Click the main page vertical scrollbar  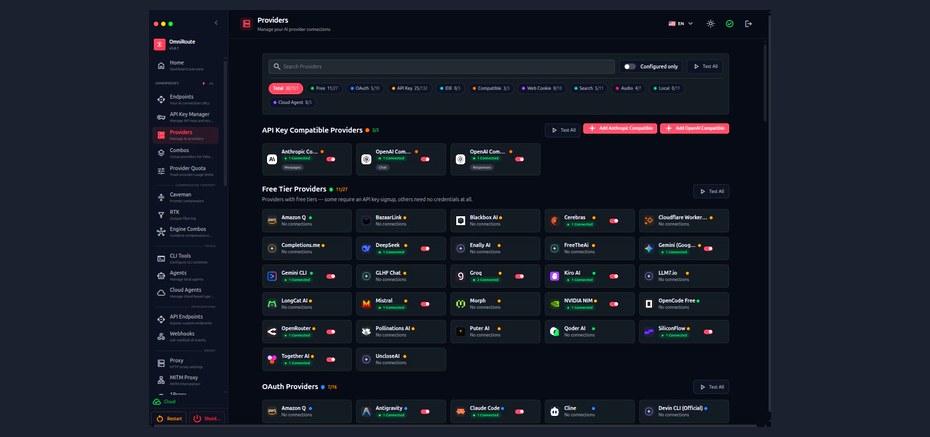(x=765, y=83)
